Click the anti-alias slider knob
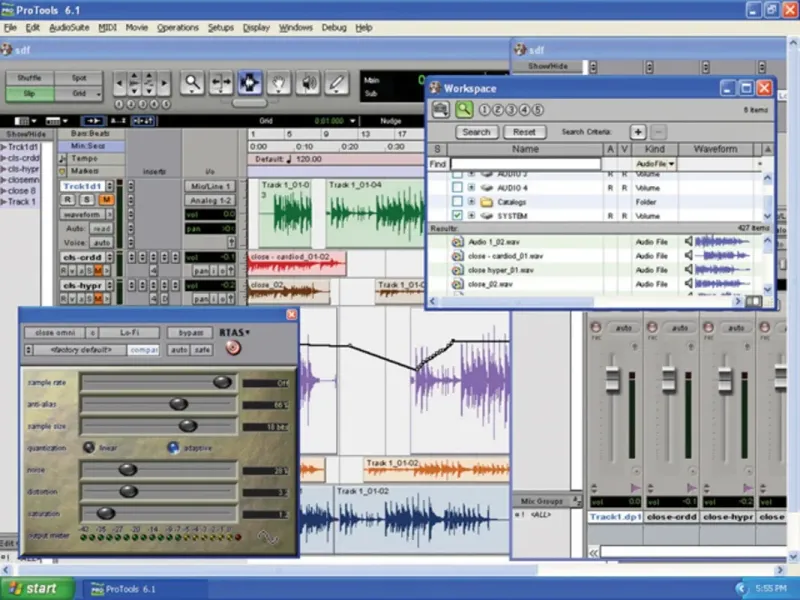Screen dimensions: 800x600 point(178,404)
